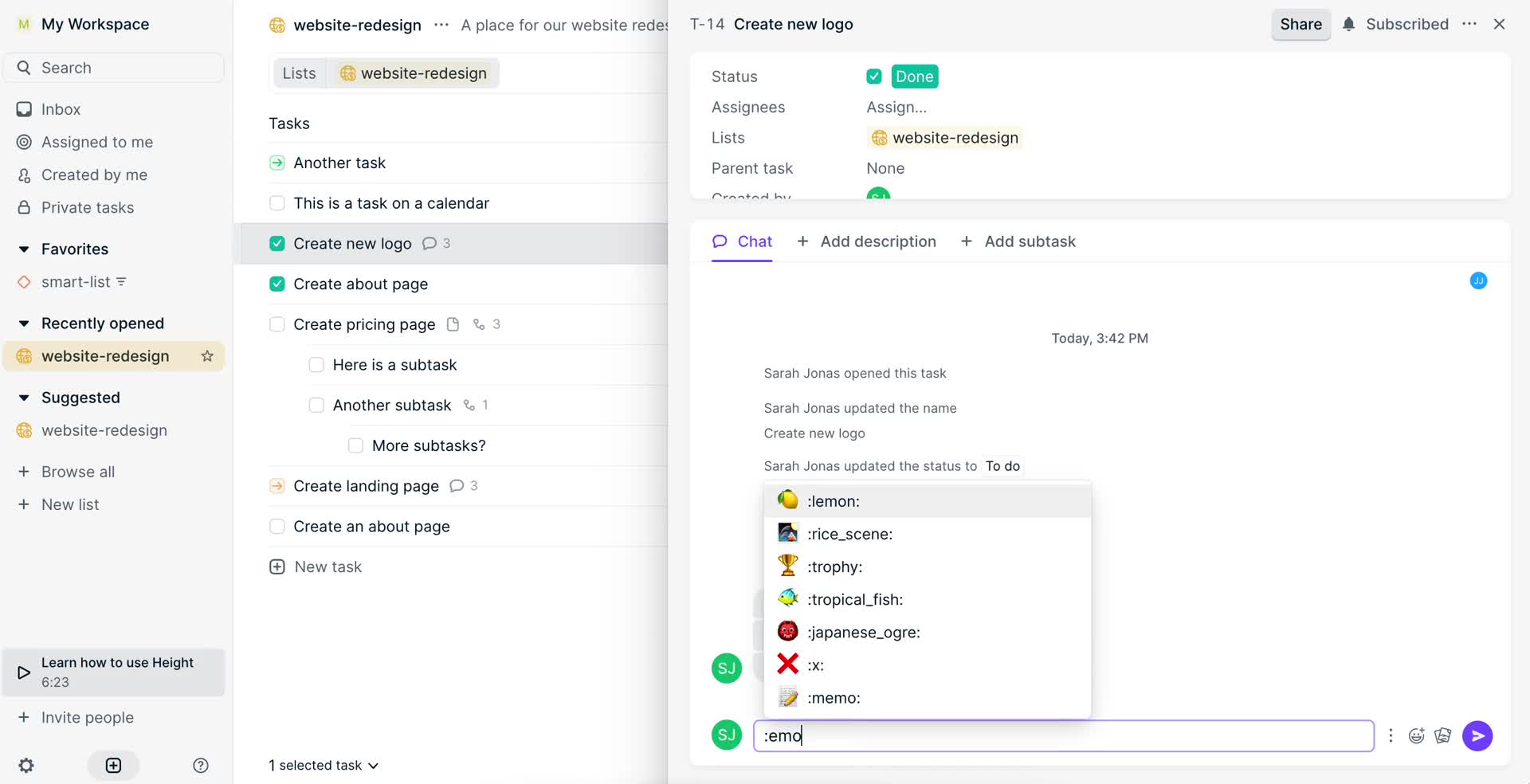Create a New list

point(70,504)
